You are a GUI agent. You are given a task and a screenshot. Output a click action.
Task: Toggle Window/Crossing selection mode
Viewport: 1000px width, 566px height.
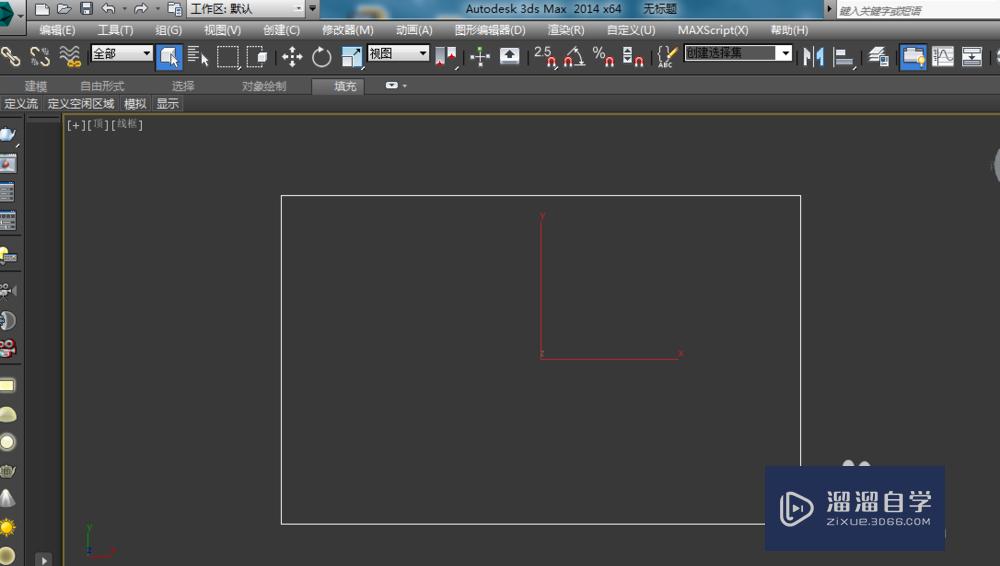point(257,57)
